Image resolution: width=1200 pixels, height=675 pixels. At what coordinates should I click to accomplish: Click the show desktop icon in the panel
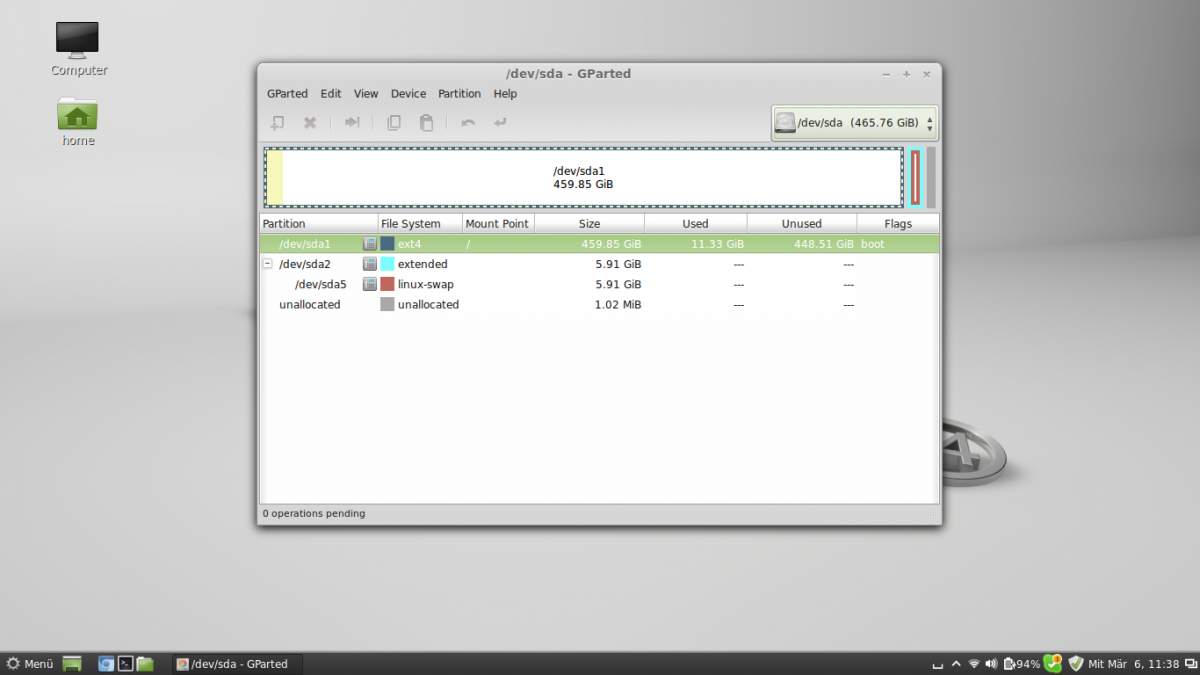coord(72,663)
